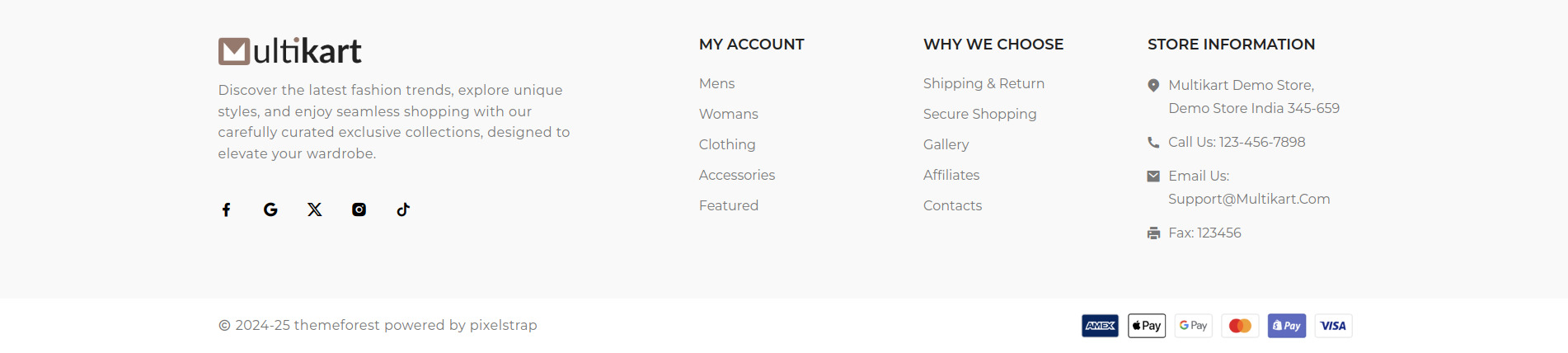Open the X (Twitter) social icon

pyautogui.click(x=315, y=209)
